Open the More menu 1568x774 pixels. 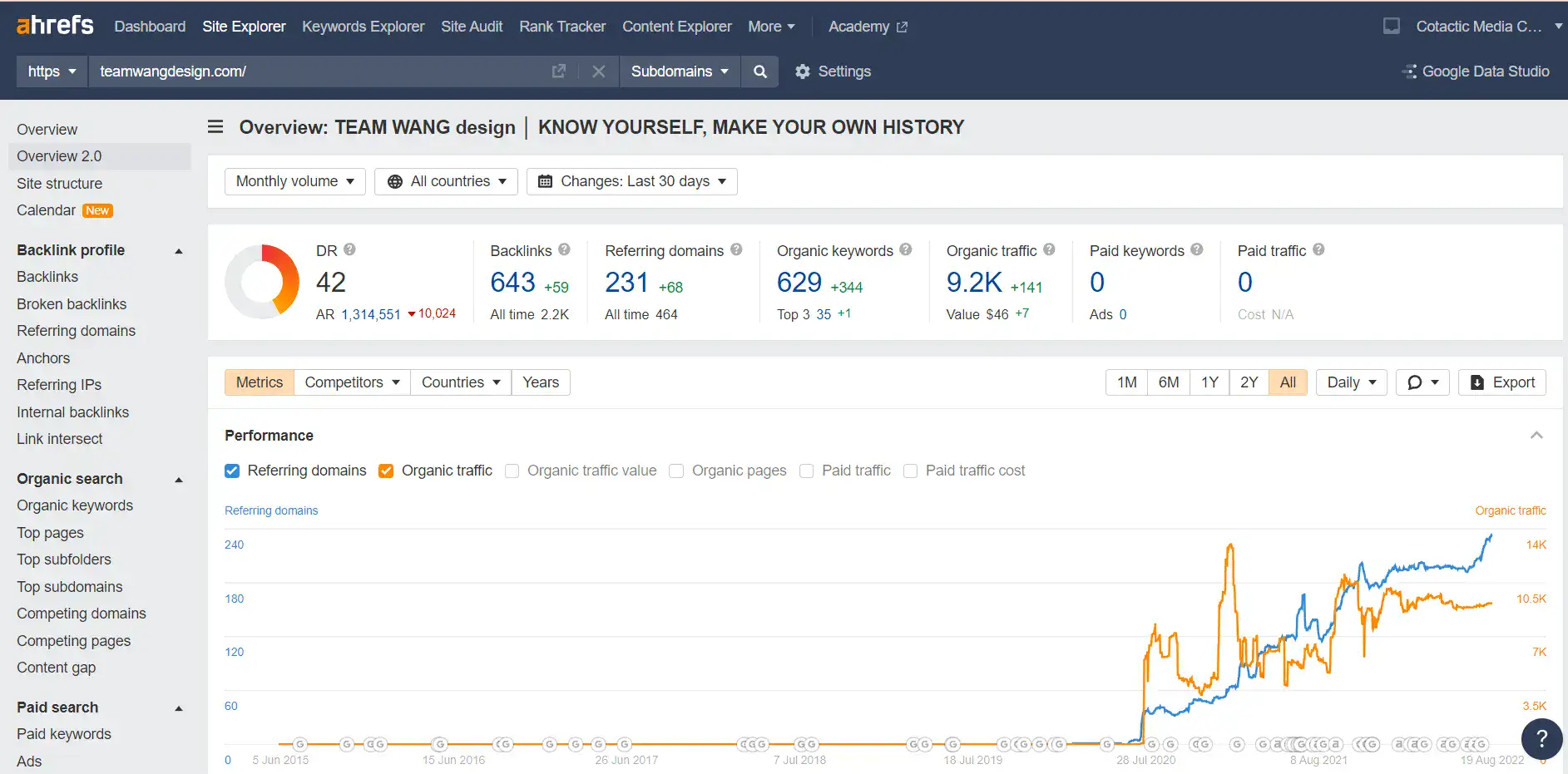point(771,27)
